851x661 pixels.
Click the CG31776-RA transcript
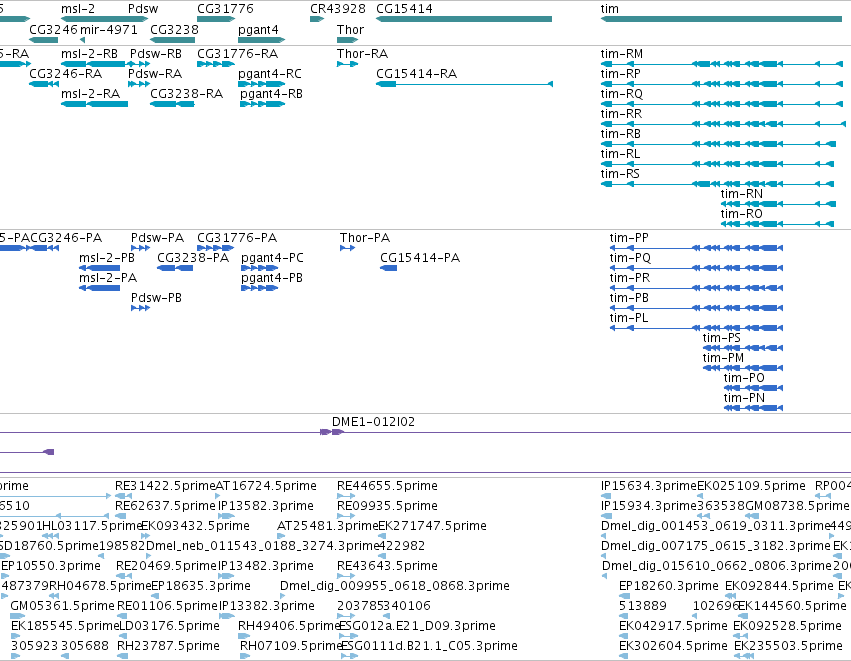[x=215, y=64]
